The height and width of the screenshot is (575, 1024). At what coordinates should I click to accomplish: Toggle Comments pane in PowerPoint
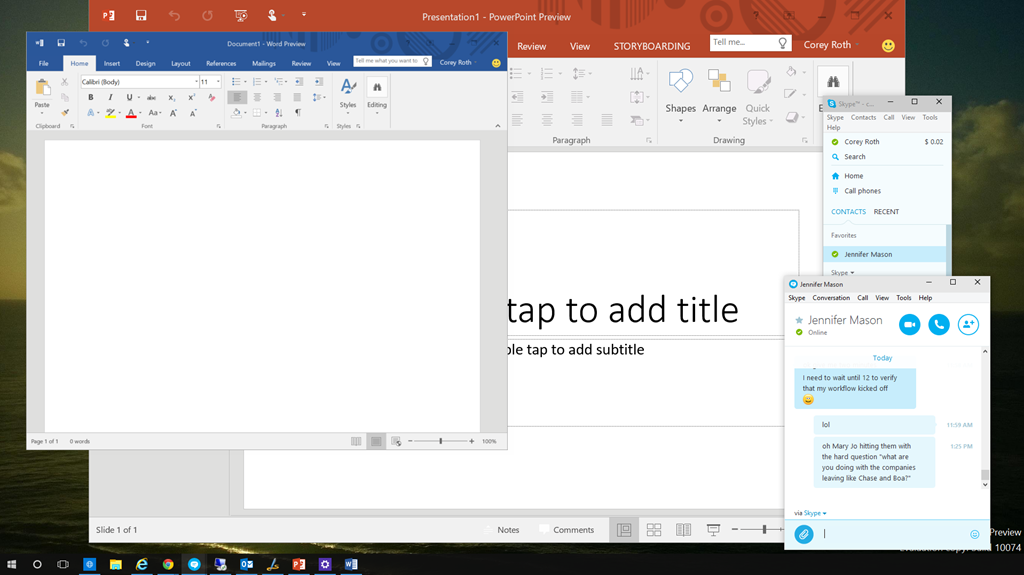[x=567, y=530]
